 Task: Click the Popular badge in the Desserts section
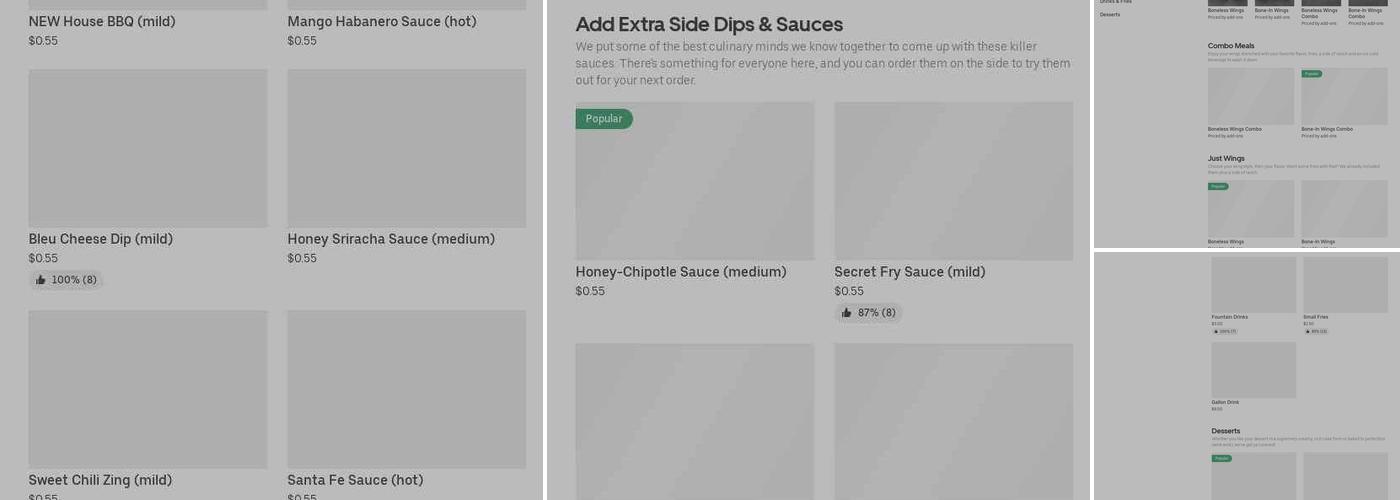[1222, 458]
